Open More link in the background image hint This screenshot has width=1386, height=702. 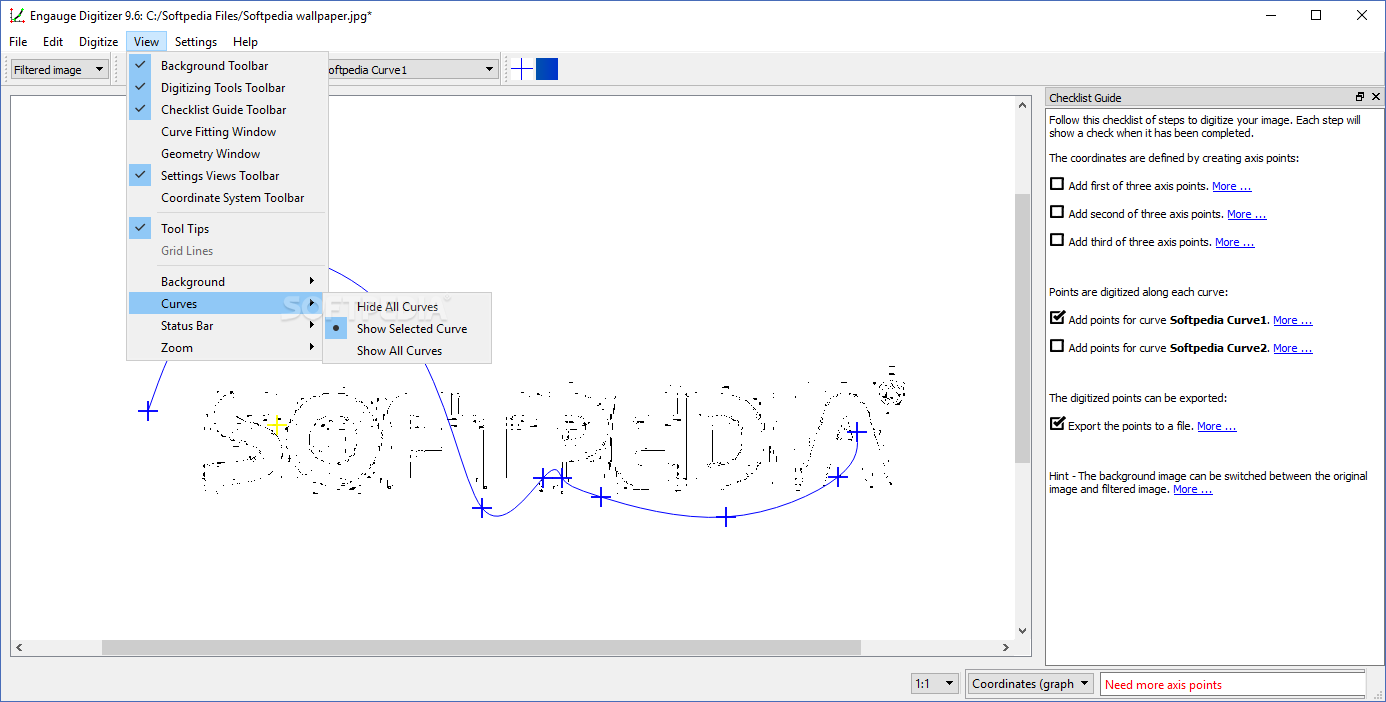point(1192,490)
